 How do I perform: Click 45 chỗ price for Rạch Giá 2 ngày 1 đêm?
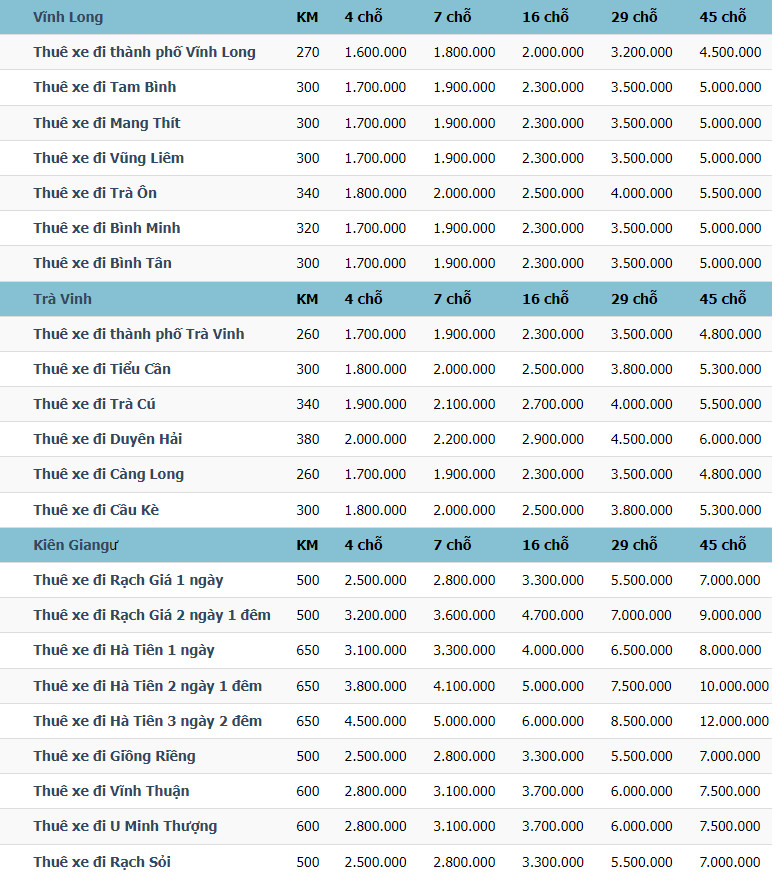[730, 615]
